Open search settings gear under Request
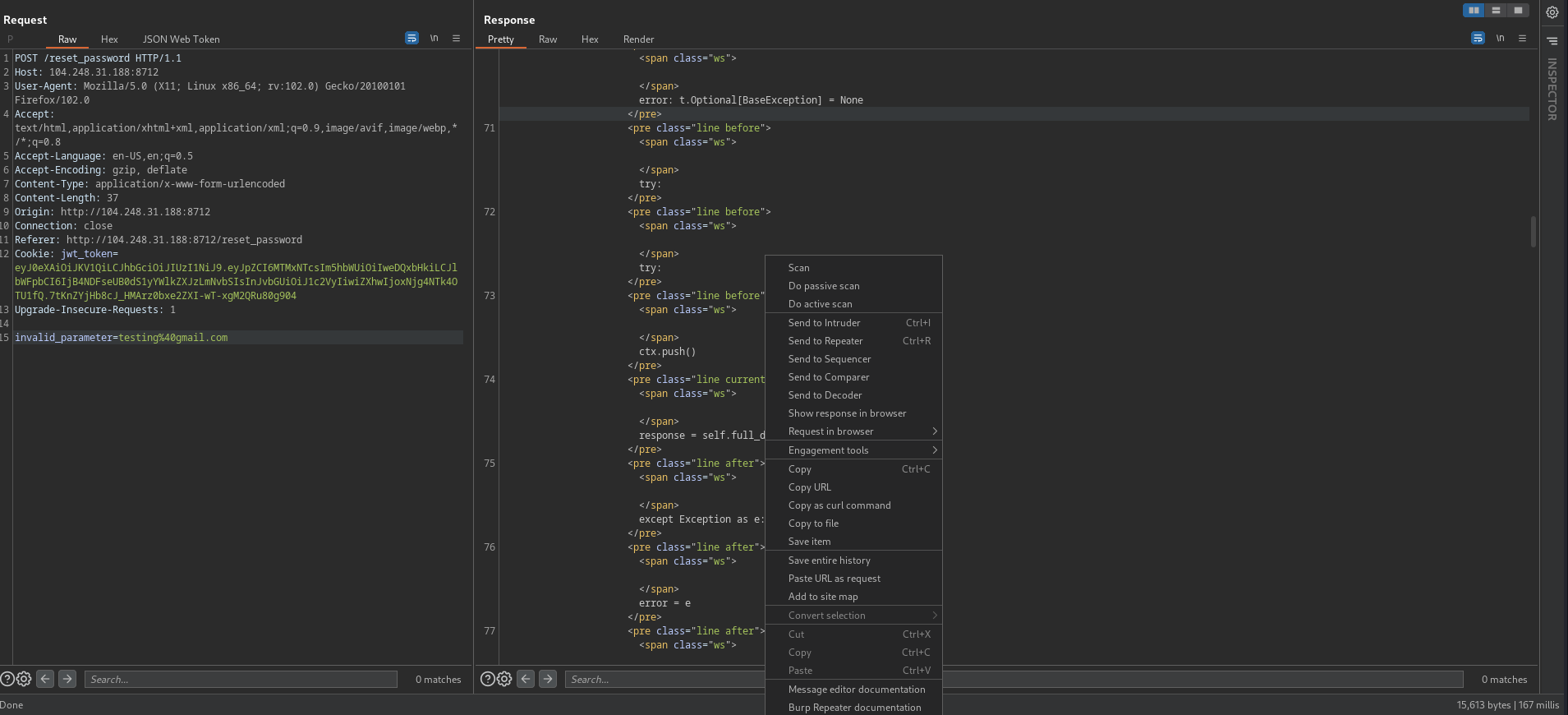Screen dimensions: 1568x715 point(24,679)
